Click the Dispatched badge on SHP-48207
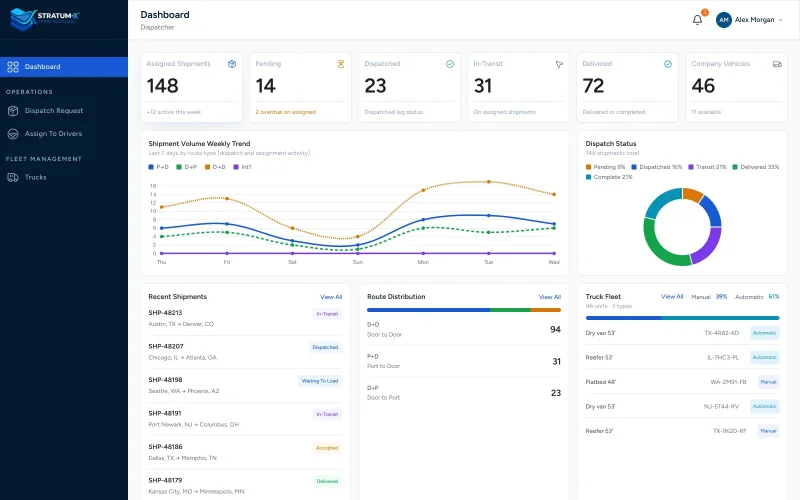 click(x=325, y=347)
